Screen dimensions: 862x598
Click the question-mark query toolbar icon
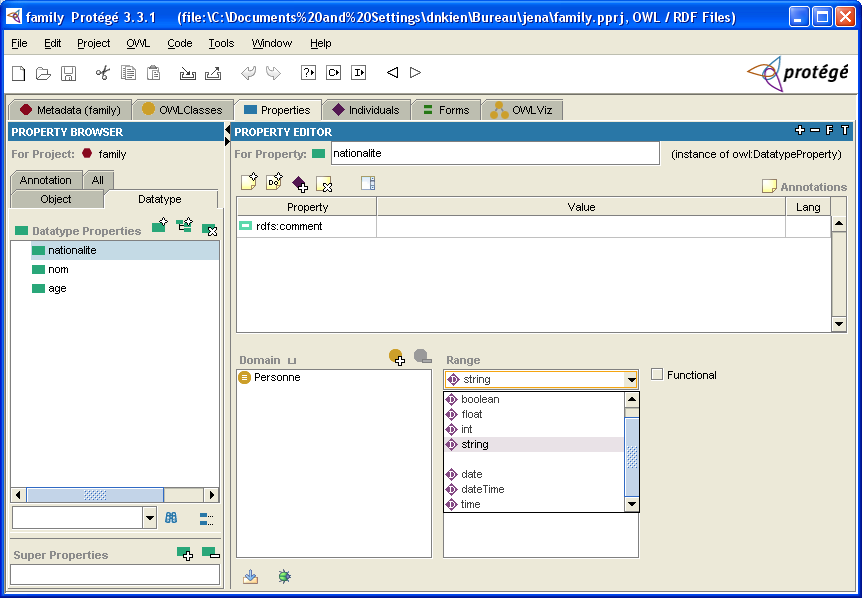[x=308, y=73]
